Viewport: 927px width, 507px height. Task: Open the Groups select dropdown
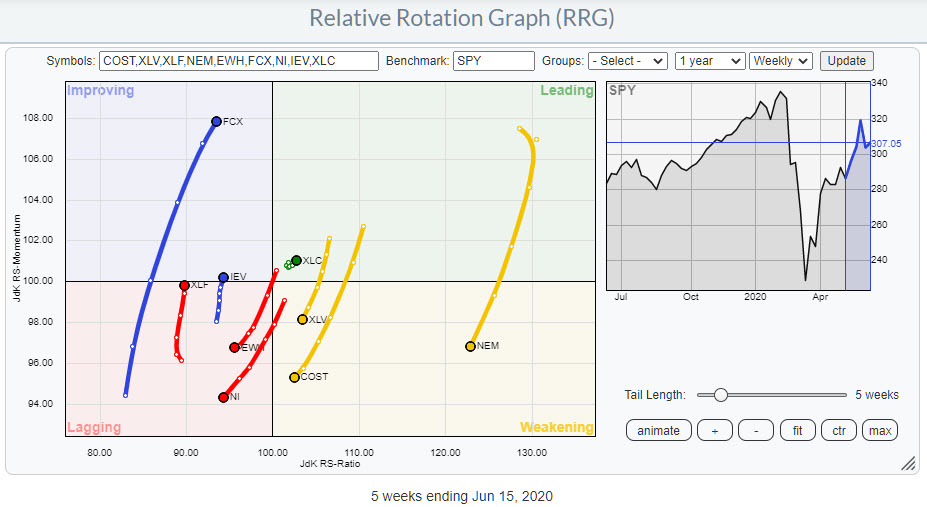[627, 61]
